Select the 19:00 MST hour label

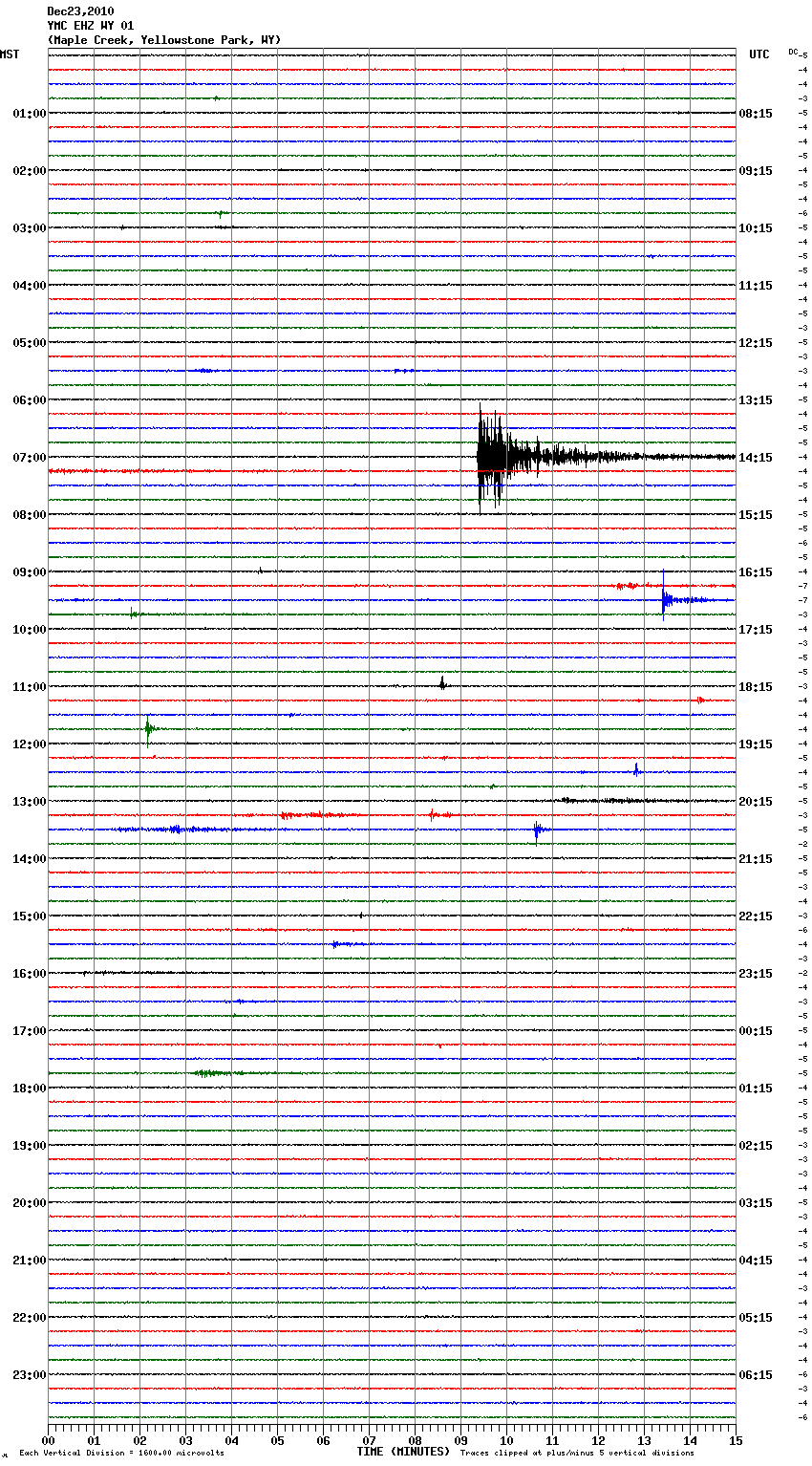(29, 1146)
